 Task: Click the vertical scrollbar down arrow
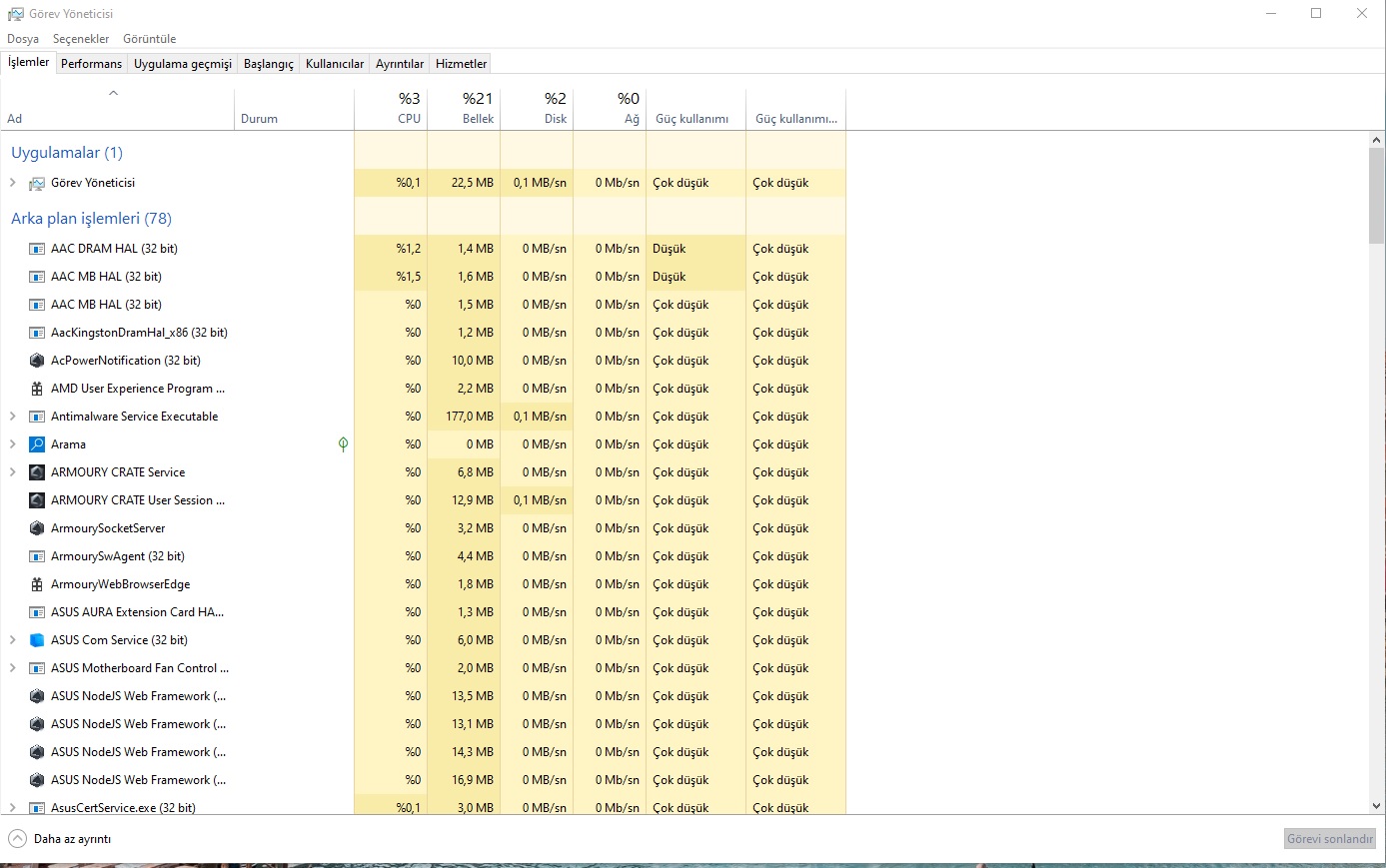(1376, 805)
